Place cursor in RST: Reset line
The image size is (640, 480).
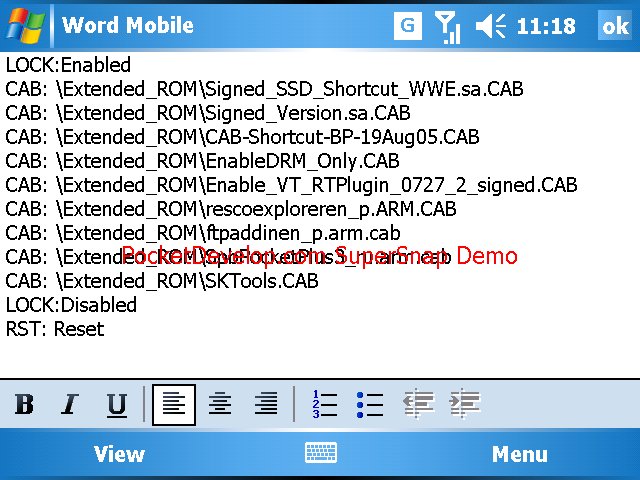coord(55,329)
